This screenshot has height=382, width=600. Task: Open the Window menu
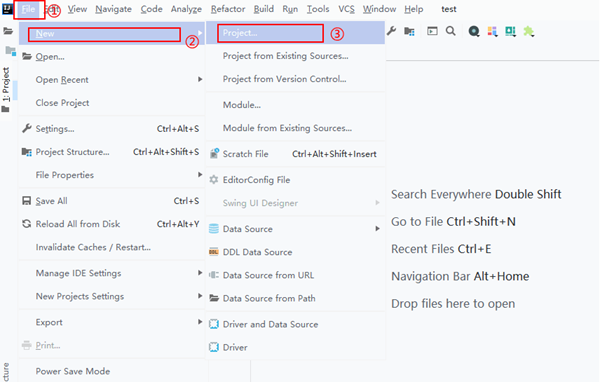click(x=379, y=9)
